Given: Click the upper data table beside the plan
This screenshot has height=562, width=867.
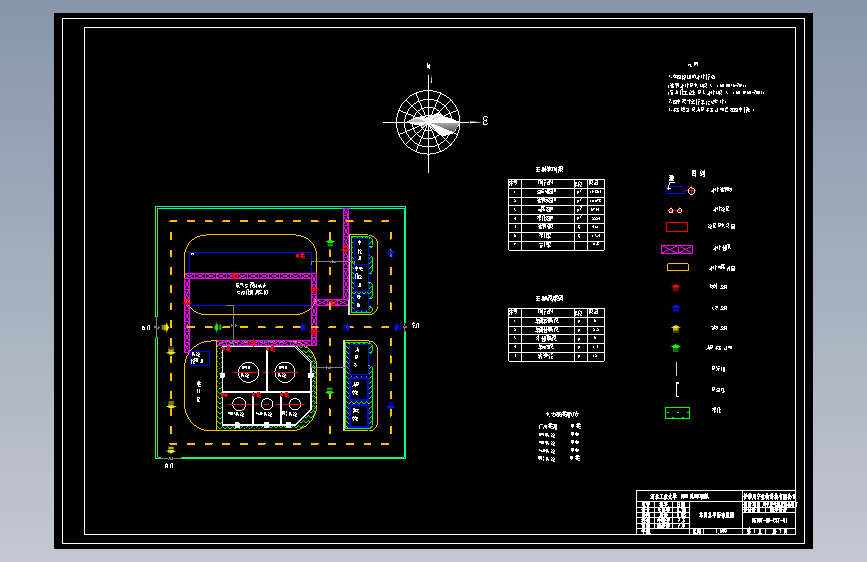Looking at the screenshot, I should (556, 215).
